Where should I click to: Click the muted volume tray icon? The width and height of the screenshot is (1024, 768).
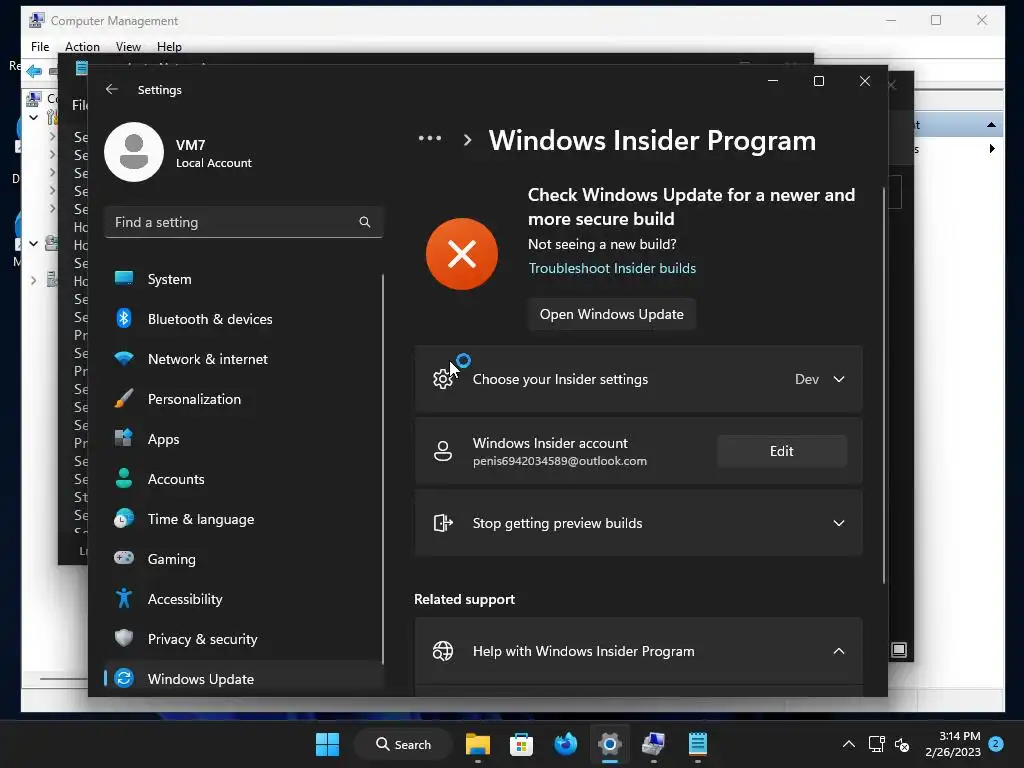coord(902,744)
